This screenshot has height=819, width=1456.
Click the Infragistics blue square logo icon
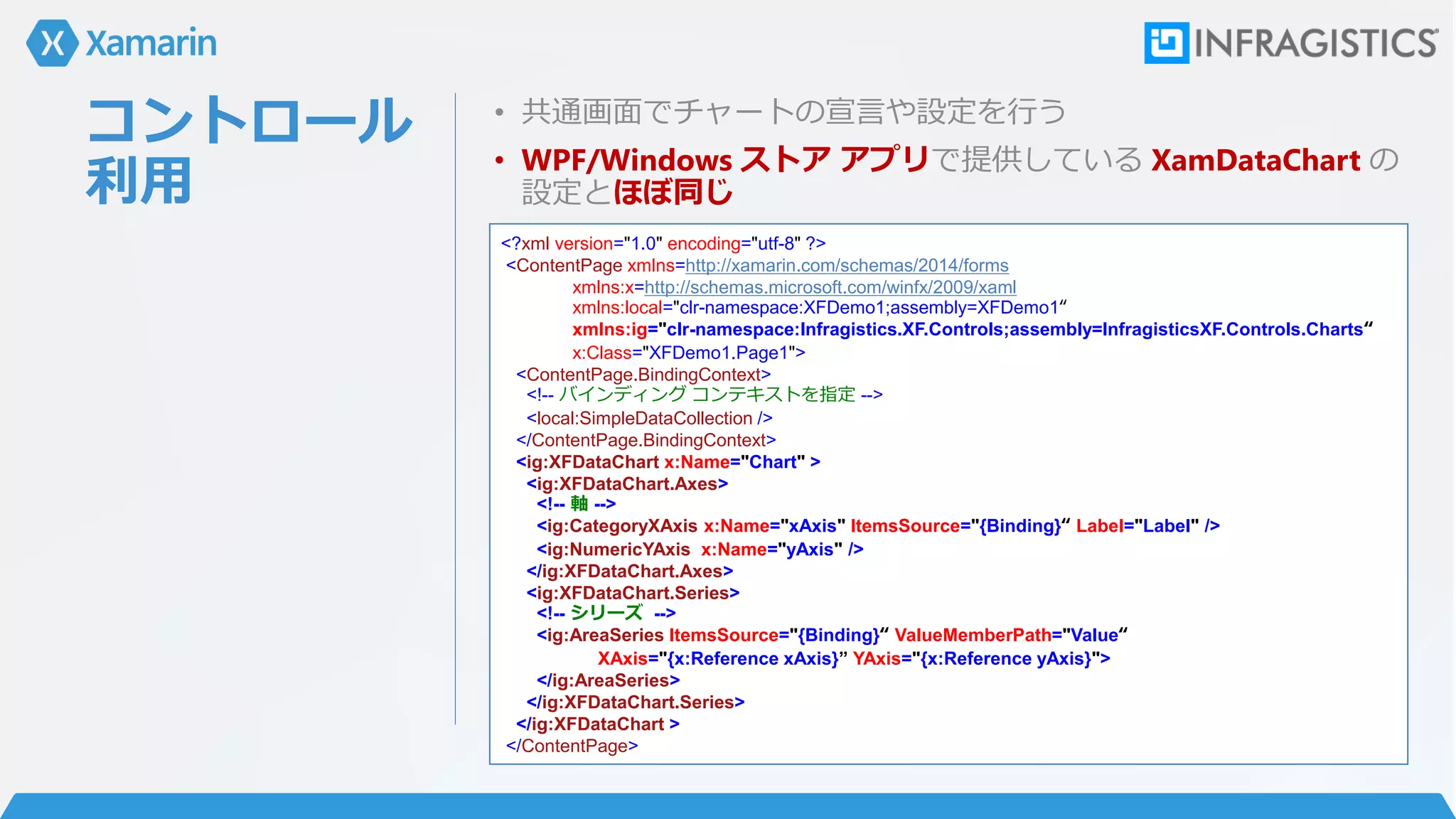click(x=1166, y=43)
